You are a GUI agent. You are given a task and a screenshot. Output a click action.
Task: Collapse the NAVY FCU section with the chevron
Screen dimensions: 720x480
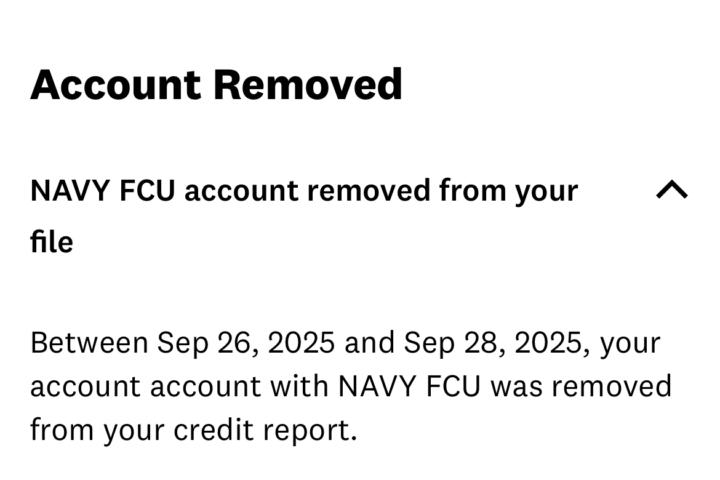tap(671, 190)
